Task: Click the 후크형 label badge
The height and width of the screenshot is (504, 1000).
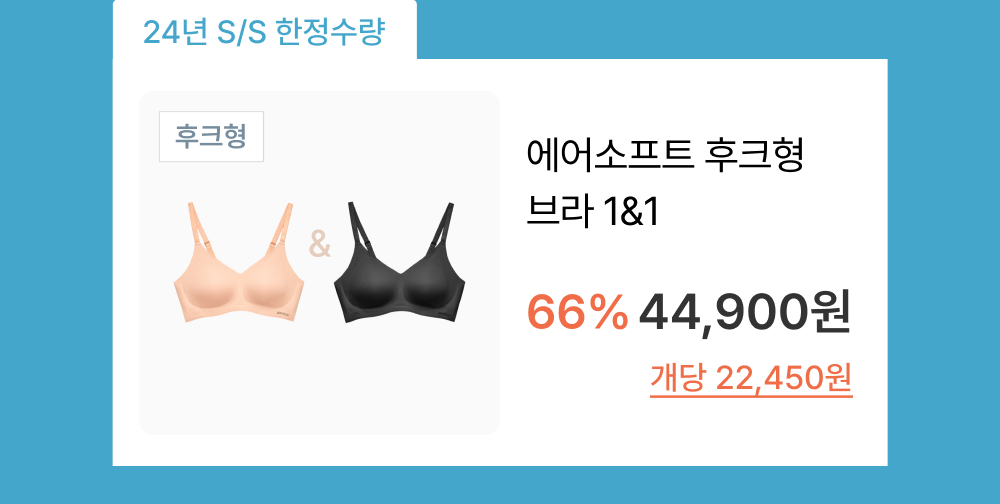Action: pyautogui.click(x=211, y=137)
